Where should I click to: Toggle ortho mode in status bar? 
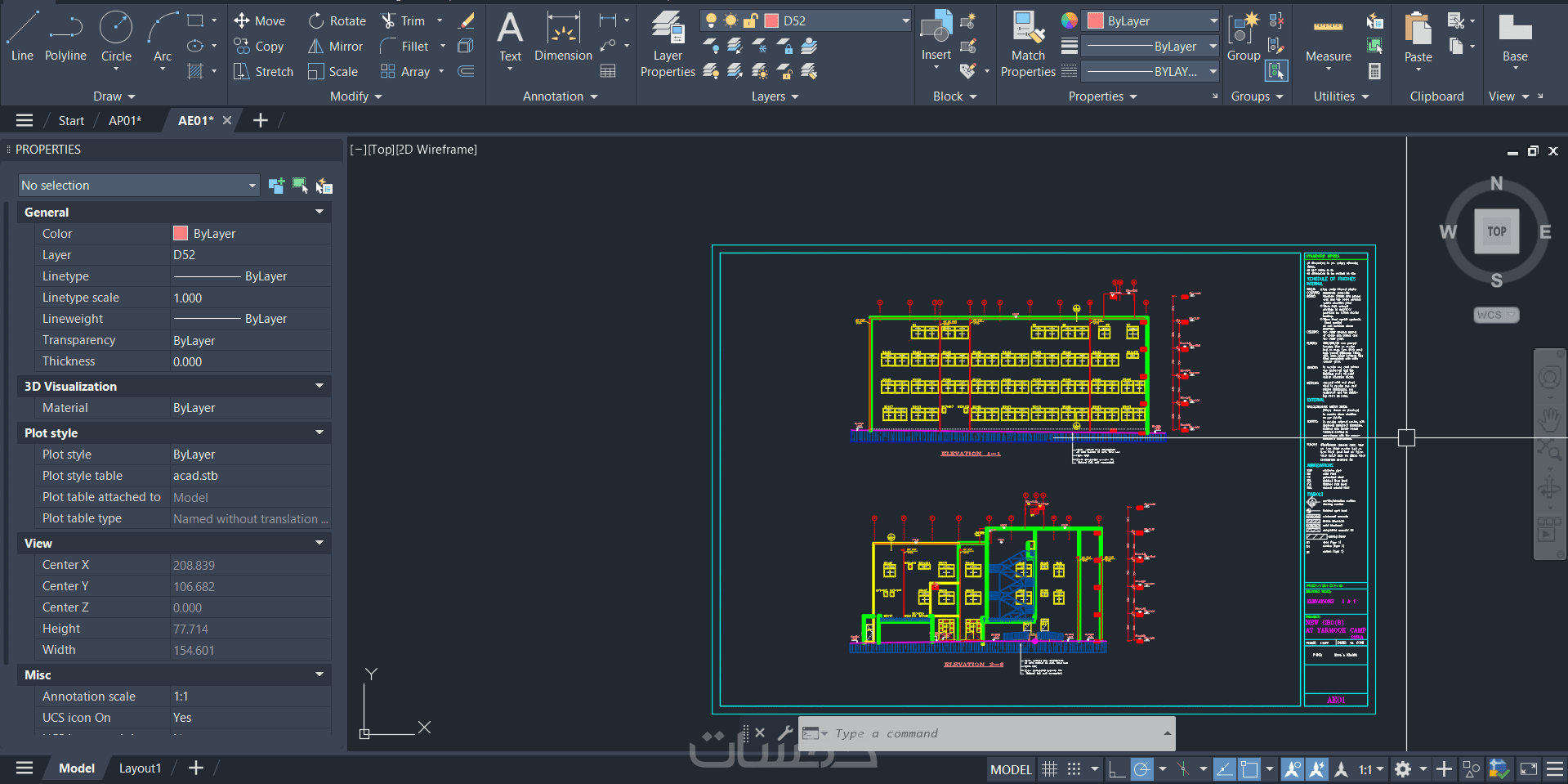tap(1116, 769)
